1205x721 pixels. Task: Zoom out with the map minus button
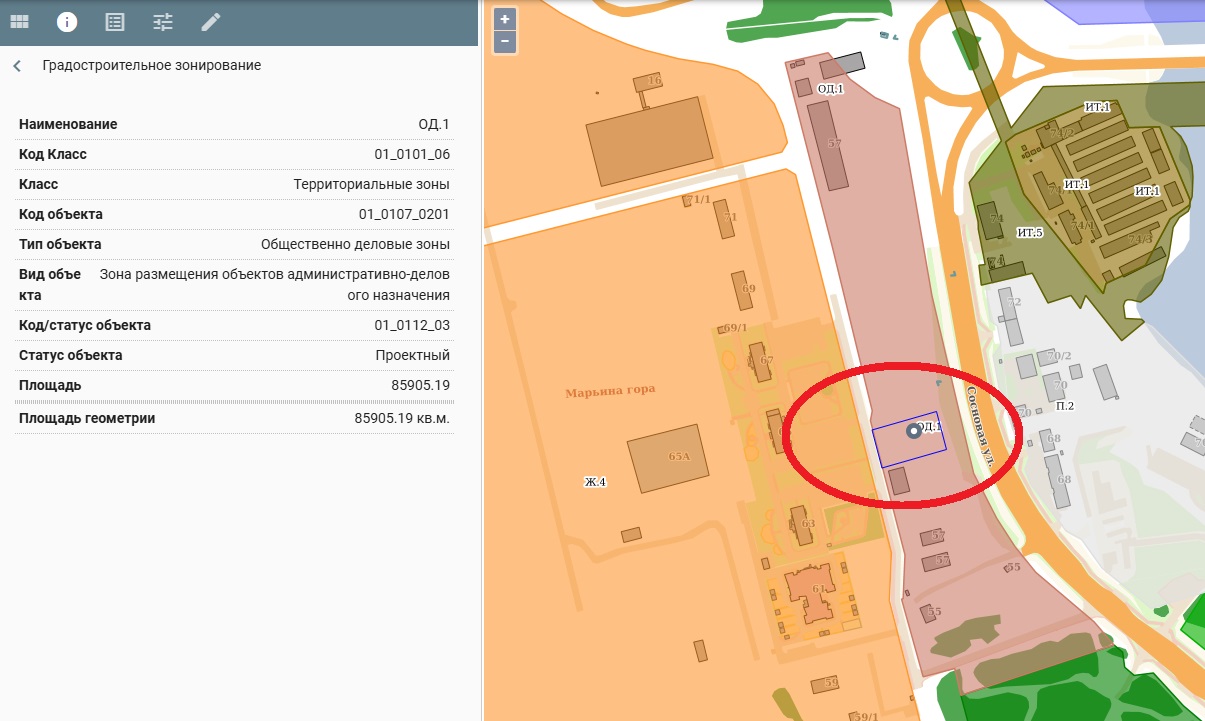(505, 42)
